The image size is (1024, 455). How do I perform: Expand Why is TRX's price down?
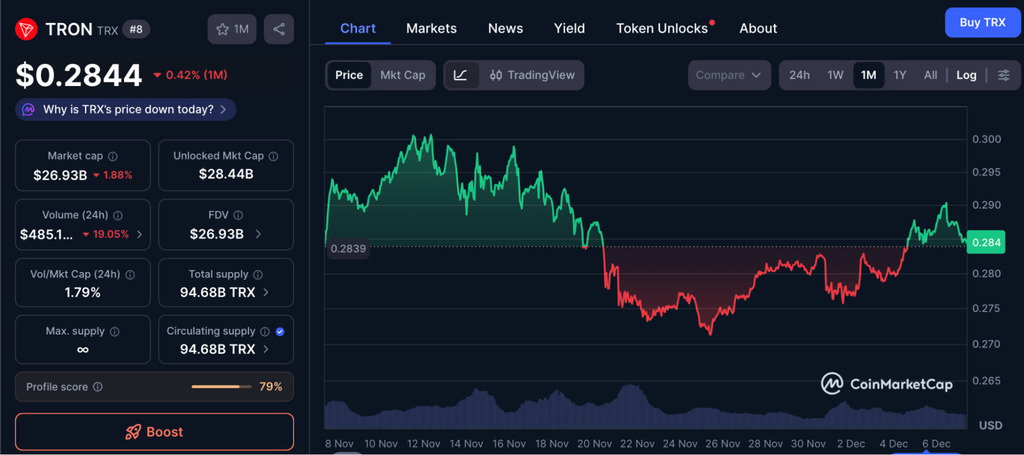(x=125, y=109)
